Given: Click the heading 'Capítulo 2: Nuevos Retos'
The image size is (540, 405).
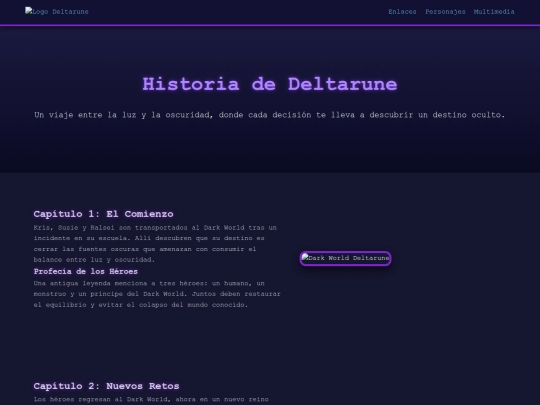Looking at the screenshot, I should (106, 386).
